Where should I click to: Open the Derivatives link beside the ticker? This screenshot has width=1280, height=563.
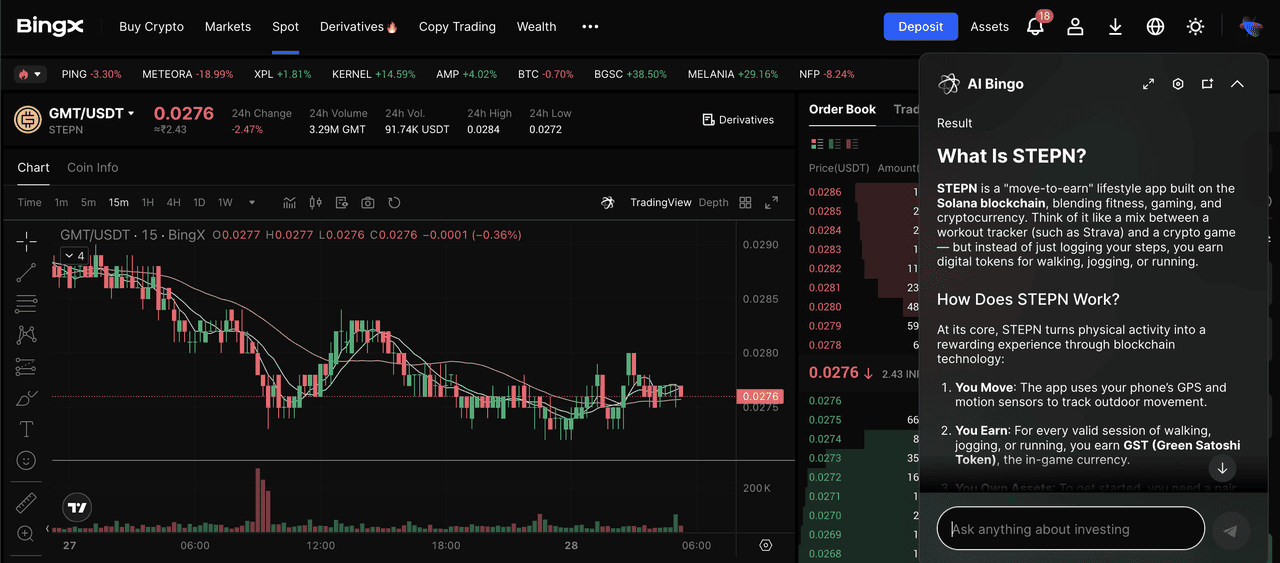point(738,120)
